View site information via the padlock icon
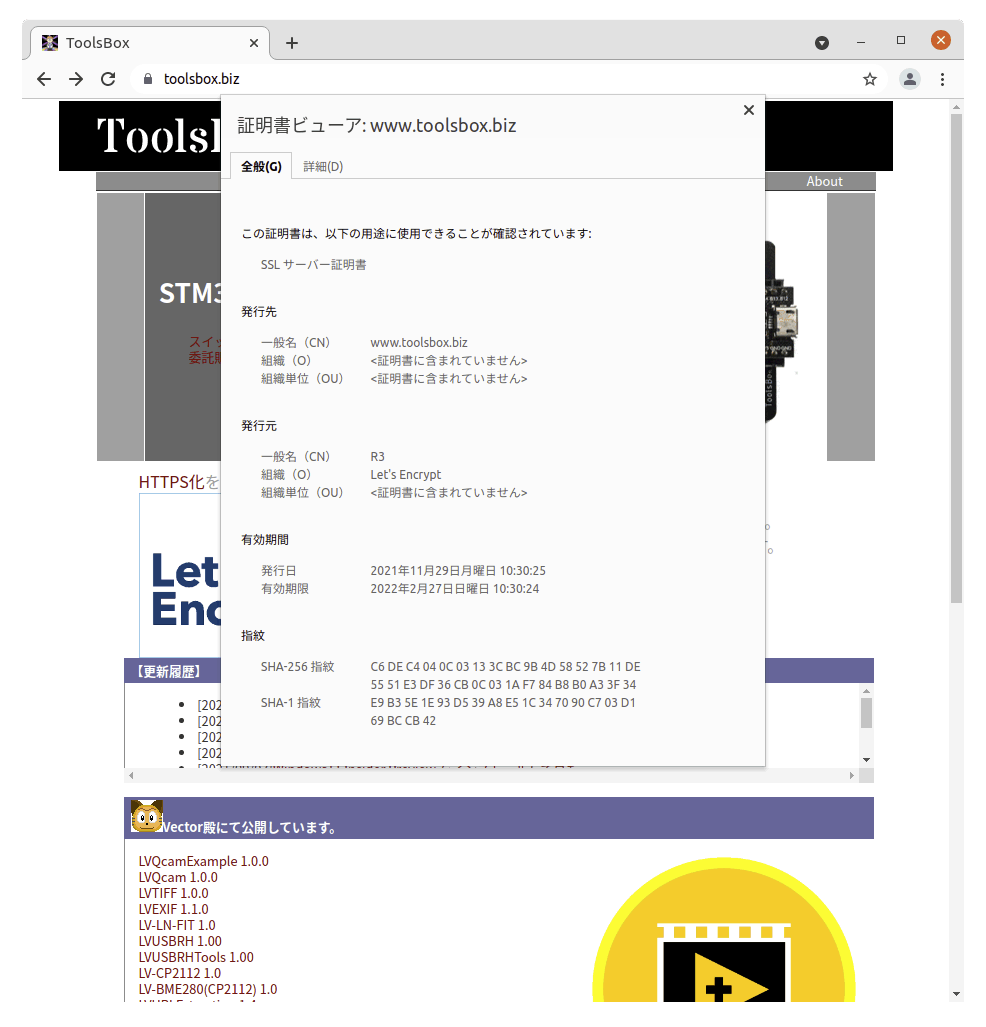 [x=148, y=79]
